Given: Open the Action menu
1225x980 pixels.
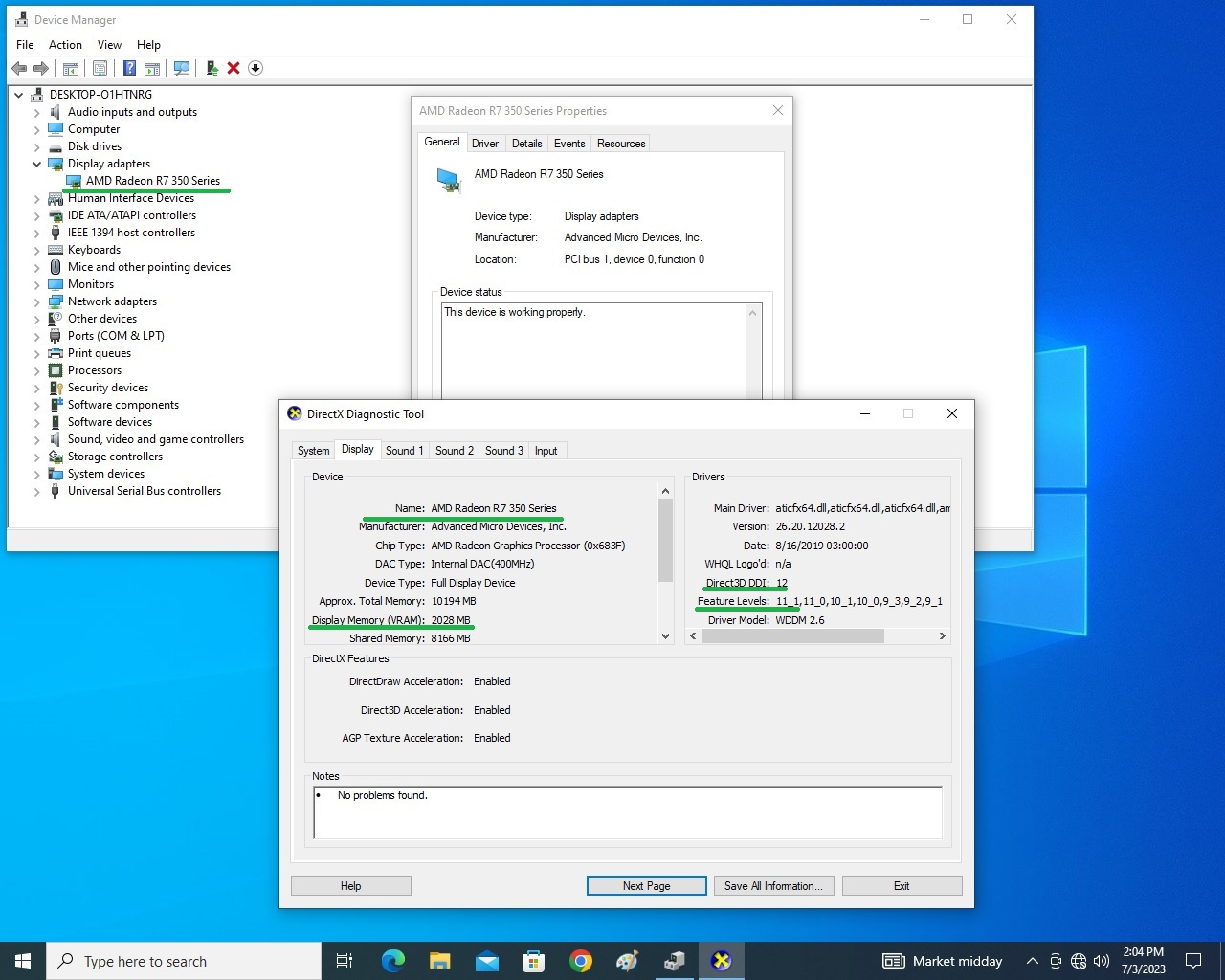Looking at the screenshot, I should pyautogui.click(x=65, y=45).
